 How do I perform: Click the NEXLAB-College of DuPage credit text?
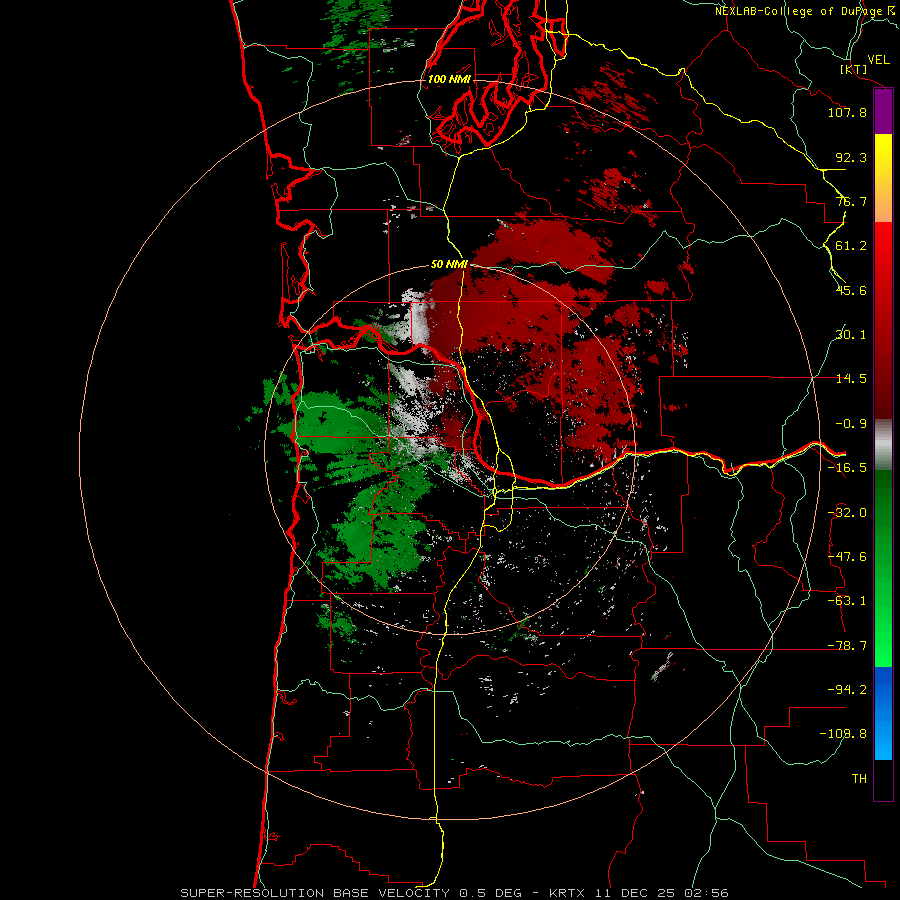tap(804, 11)
